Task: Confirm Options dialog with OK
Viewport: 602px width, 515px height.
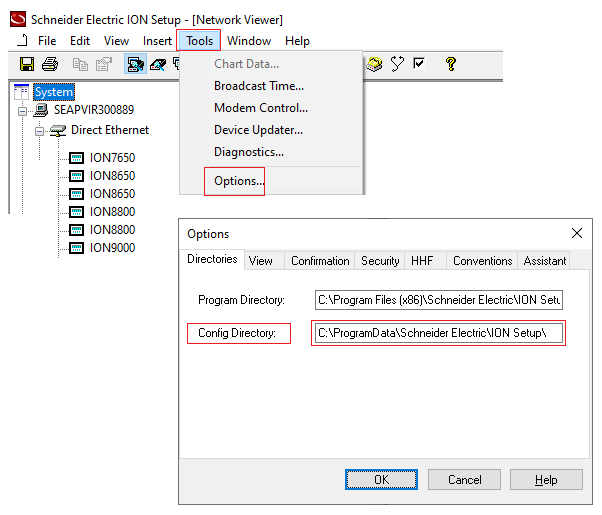Action: click(x=381, y=479)
